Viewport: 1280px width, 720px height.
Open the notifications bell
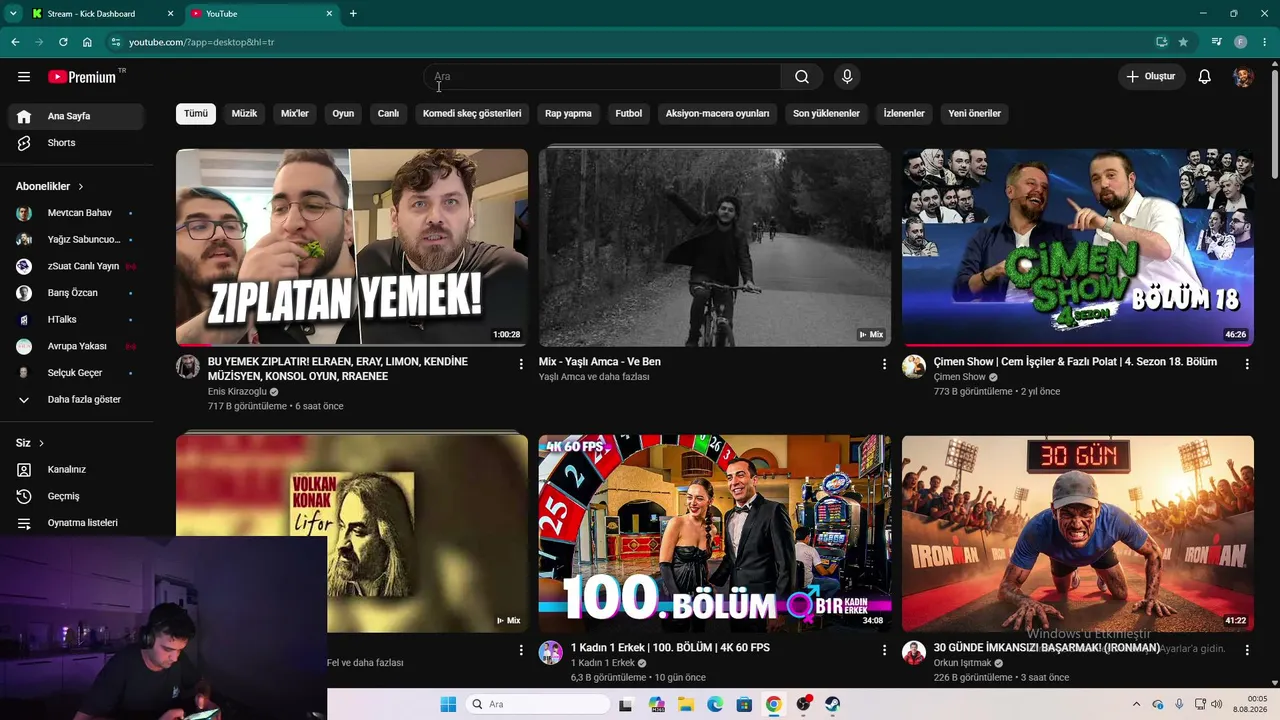point(1205,77)
